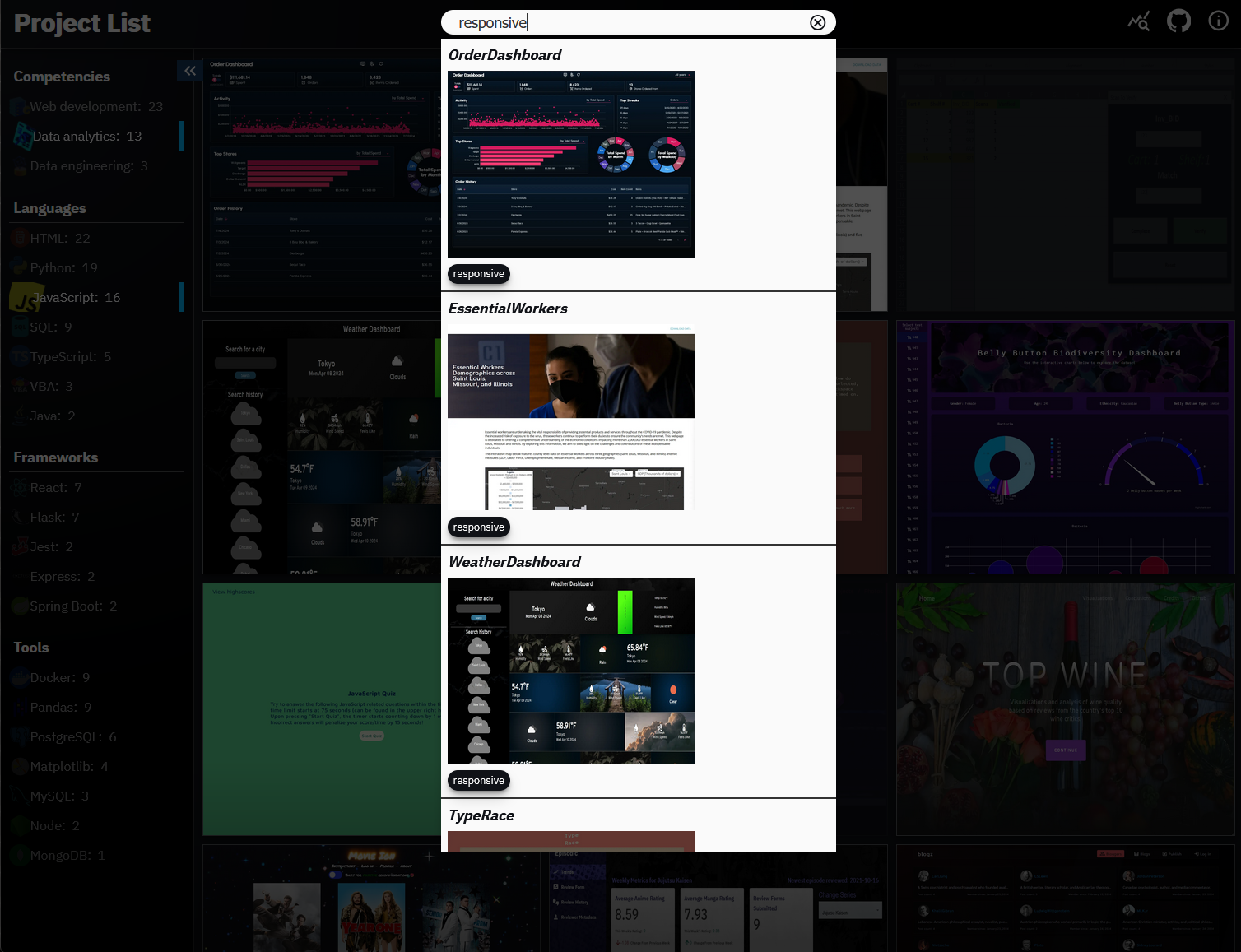This screenshot has height=952, width=1241.
Task: Click the Languages section heading
Action: (49, 208)
